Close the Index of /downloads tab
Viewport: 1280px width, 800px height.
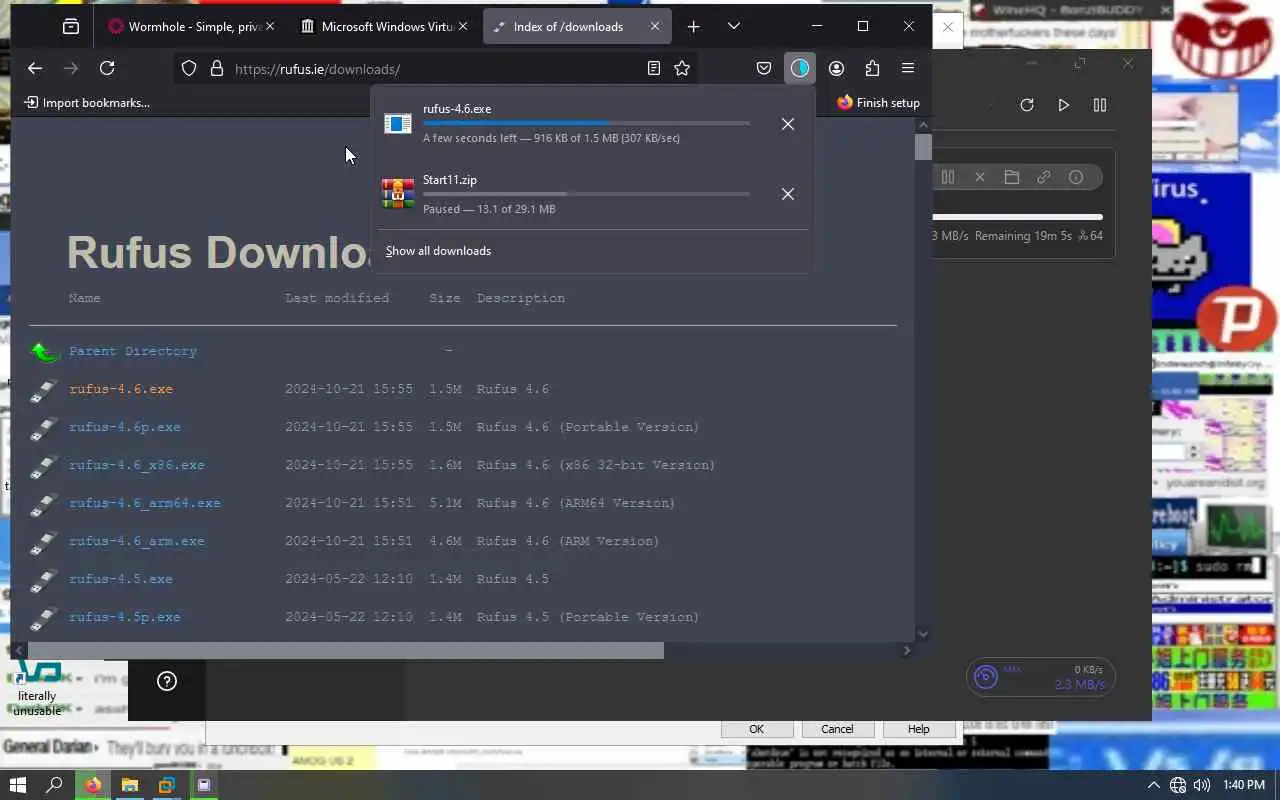(655, 27)
